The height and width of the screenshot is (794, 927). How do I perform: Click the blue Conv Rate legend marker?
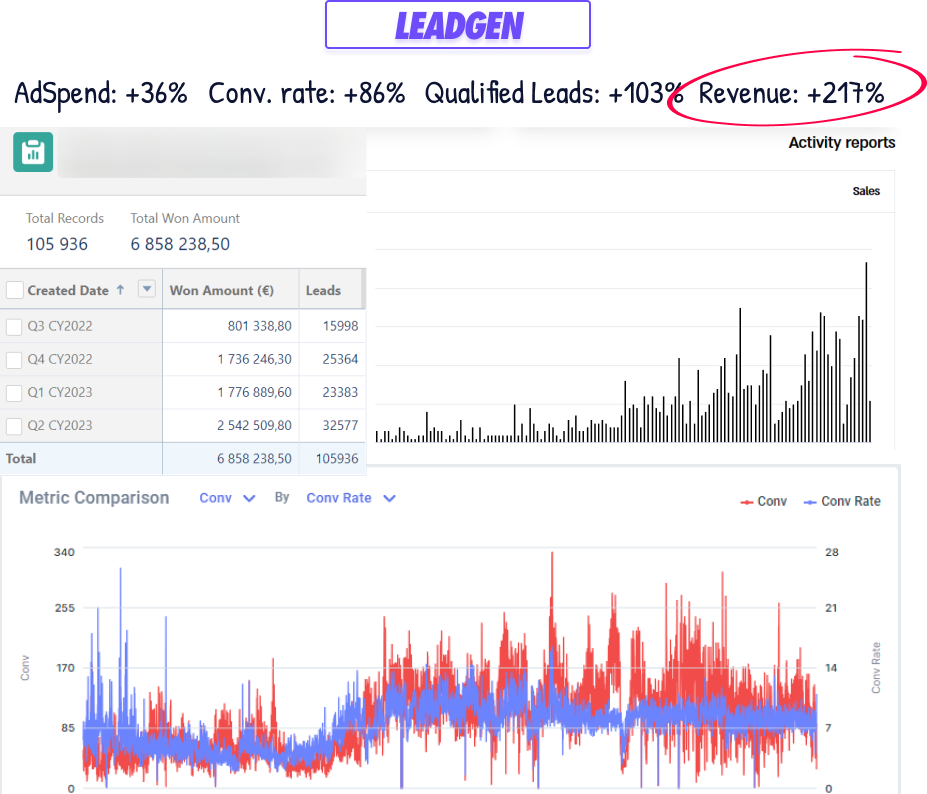810,502
